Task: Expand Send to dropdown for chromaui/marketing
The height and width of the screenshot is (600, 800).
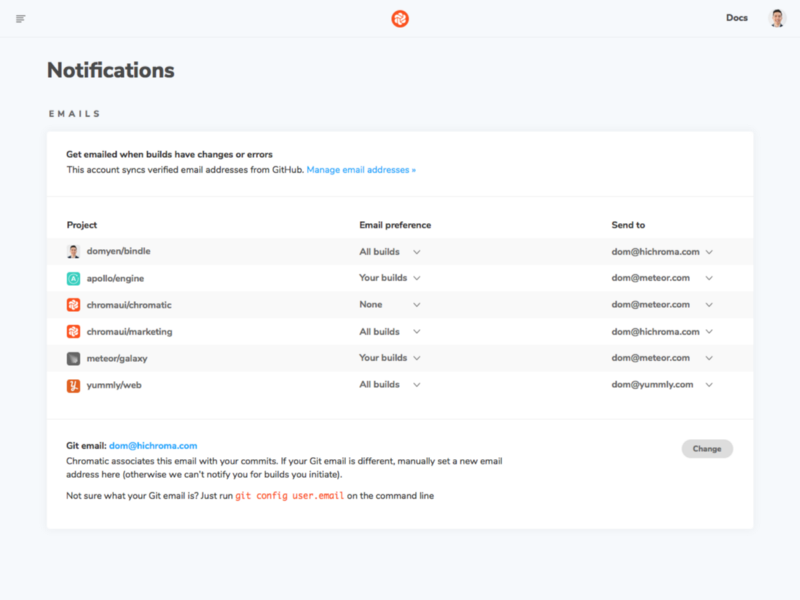Action: coord(662,332)
